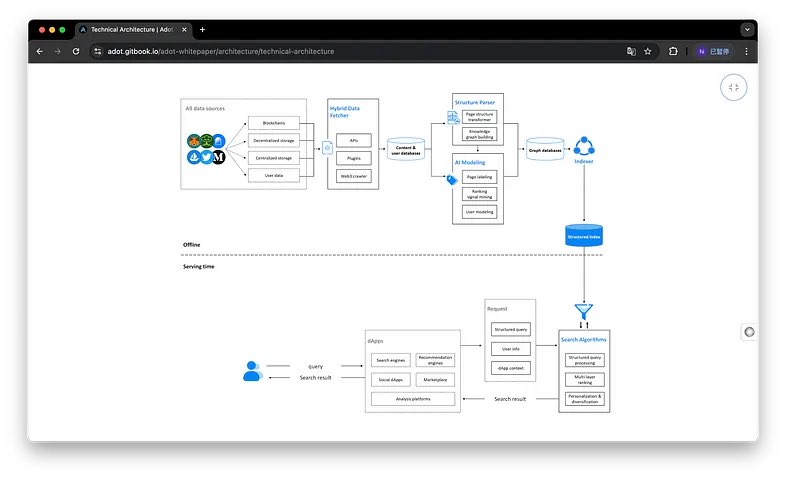This screenshot has height=479, width=786.
Task: Click the blue user person icon
Action: (253, 371)
